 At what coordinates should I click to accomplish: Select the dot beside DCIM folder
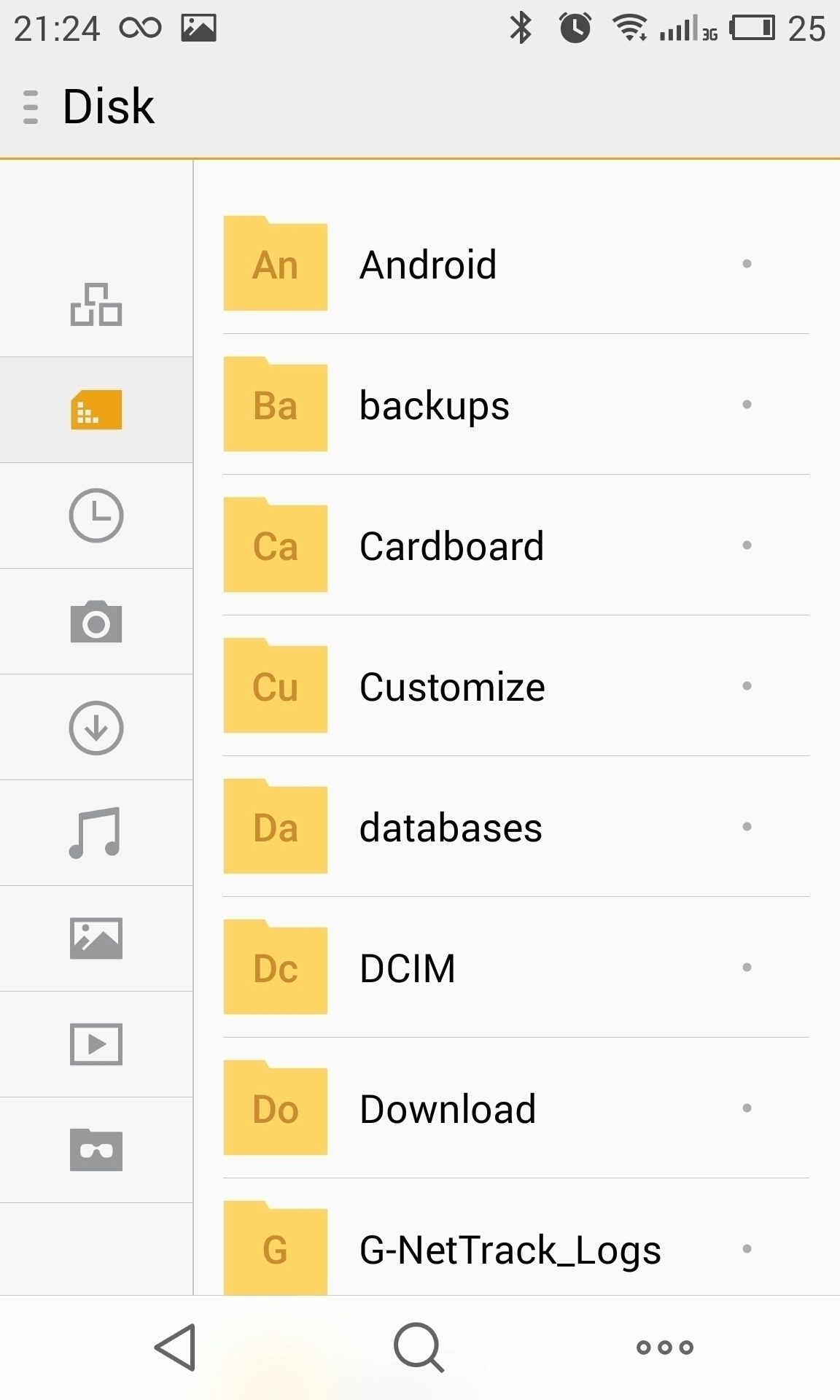tap(747, 968)
